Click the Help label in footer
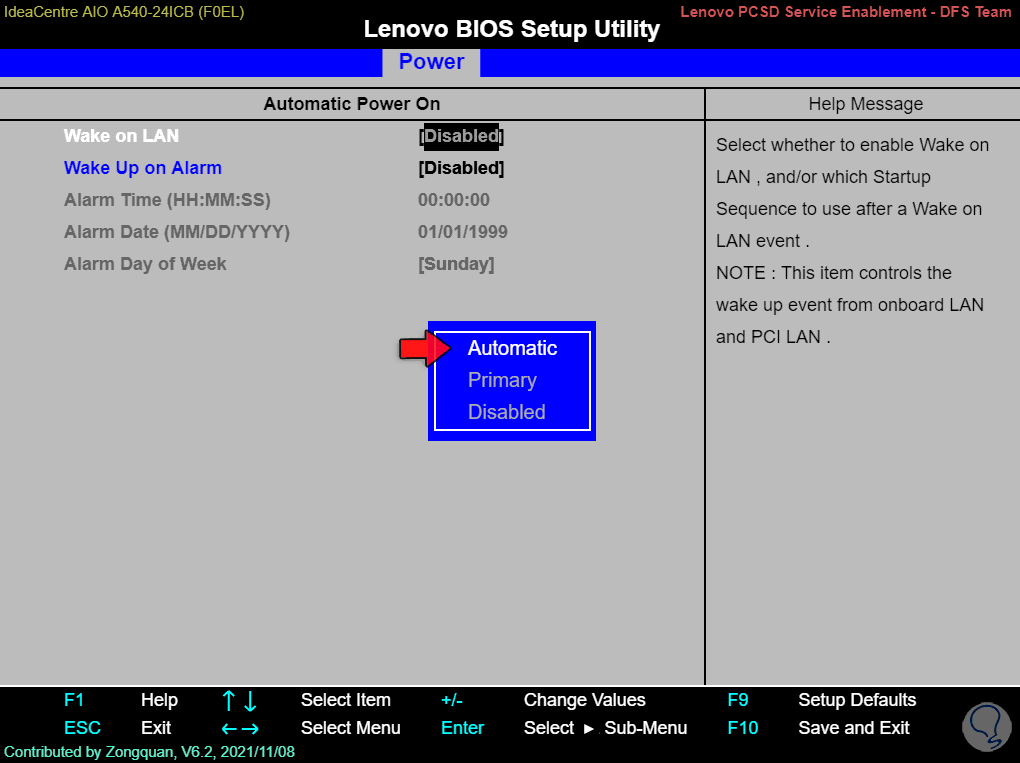Screen dimensions: 1020x763 pos(159,700)
